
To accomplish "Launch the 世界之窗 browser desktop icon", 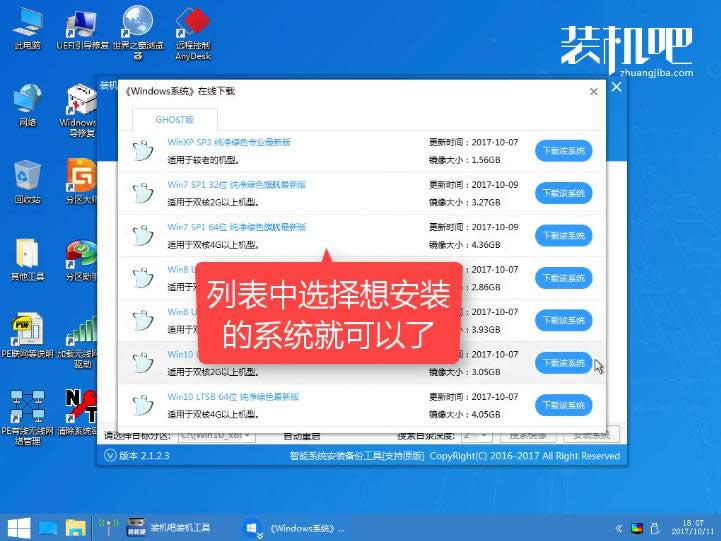I will [136, 24].
